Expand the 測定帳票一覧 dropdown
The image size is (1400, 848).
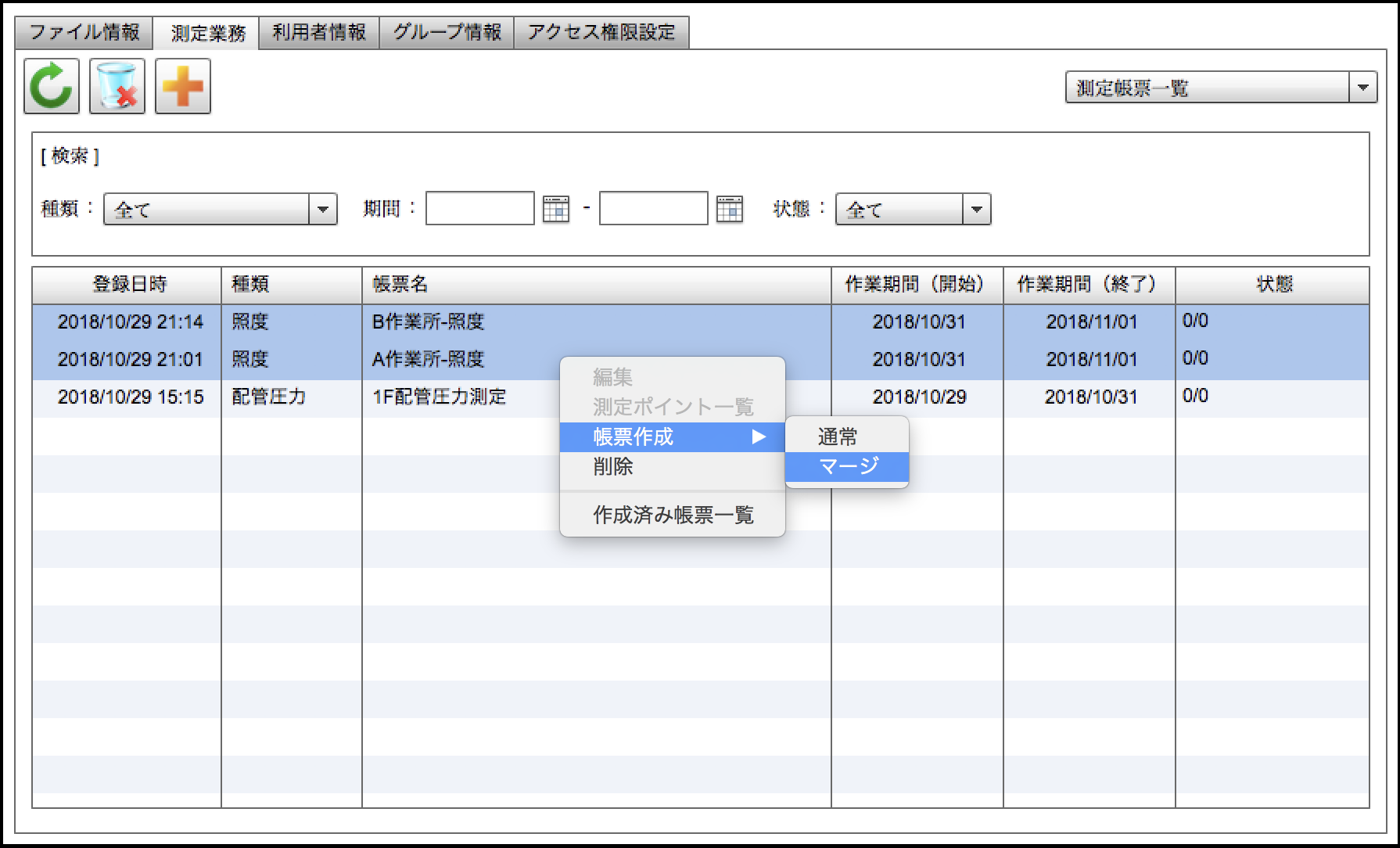point(1362,88)
